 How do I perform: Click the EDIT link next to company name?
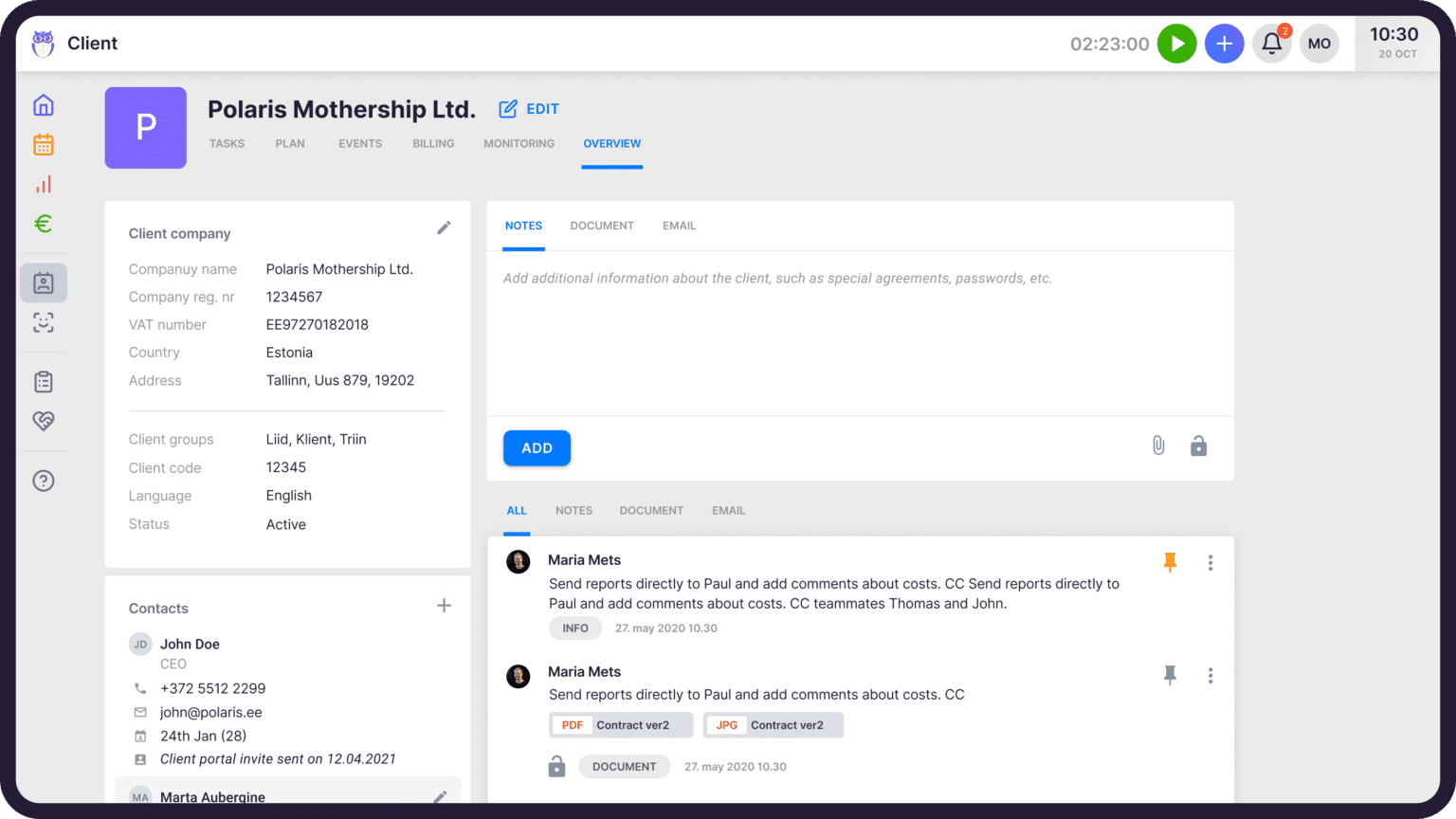coord(529,109)
